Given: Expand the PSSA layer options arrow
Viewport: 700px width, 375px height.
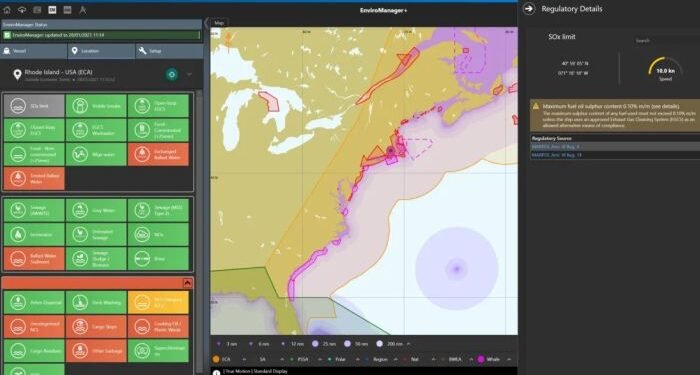Looking at the screenshot, I should point(319,359).
